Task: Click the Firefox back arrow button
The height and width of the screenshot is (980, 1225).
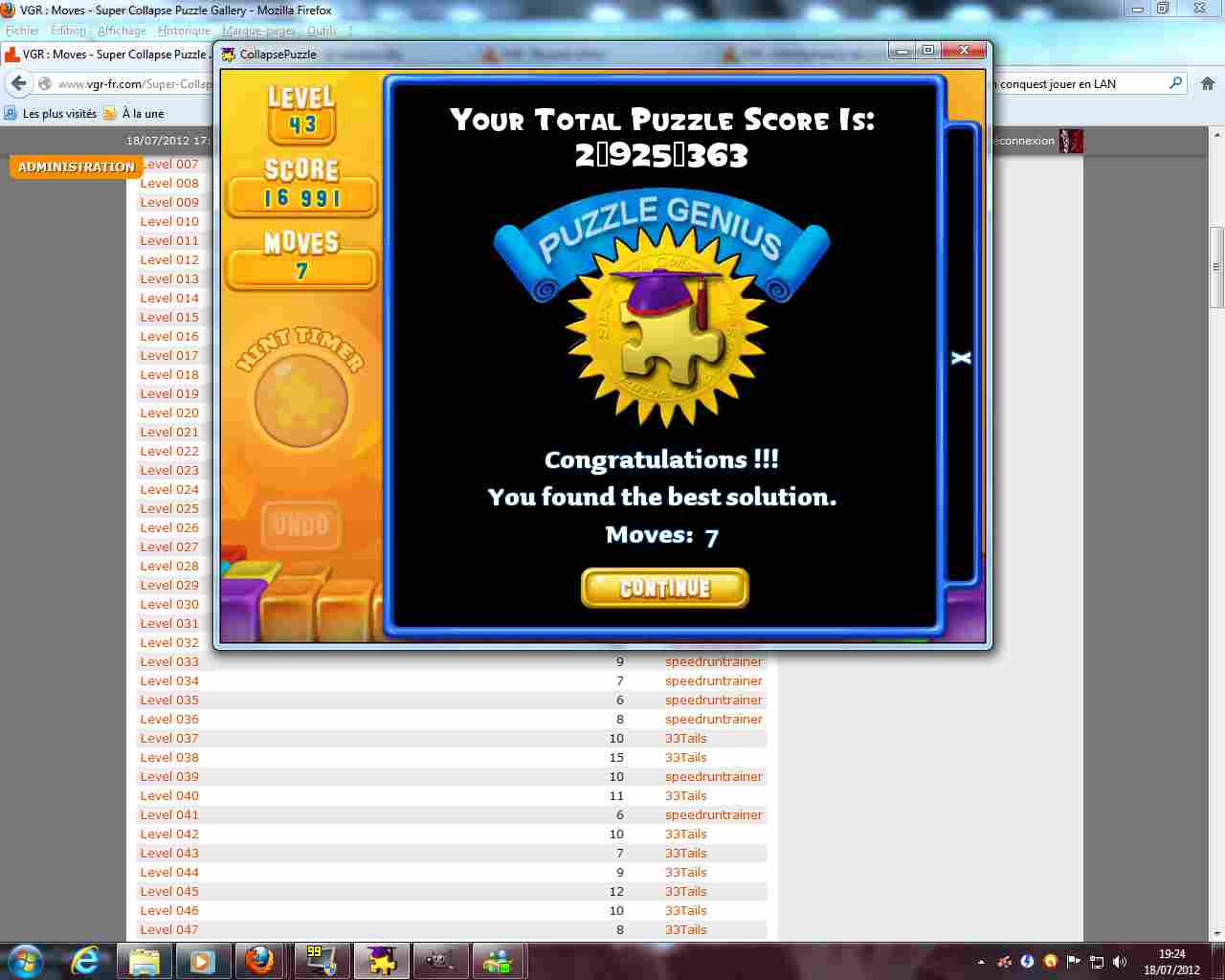Action: (19, 84)
